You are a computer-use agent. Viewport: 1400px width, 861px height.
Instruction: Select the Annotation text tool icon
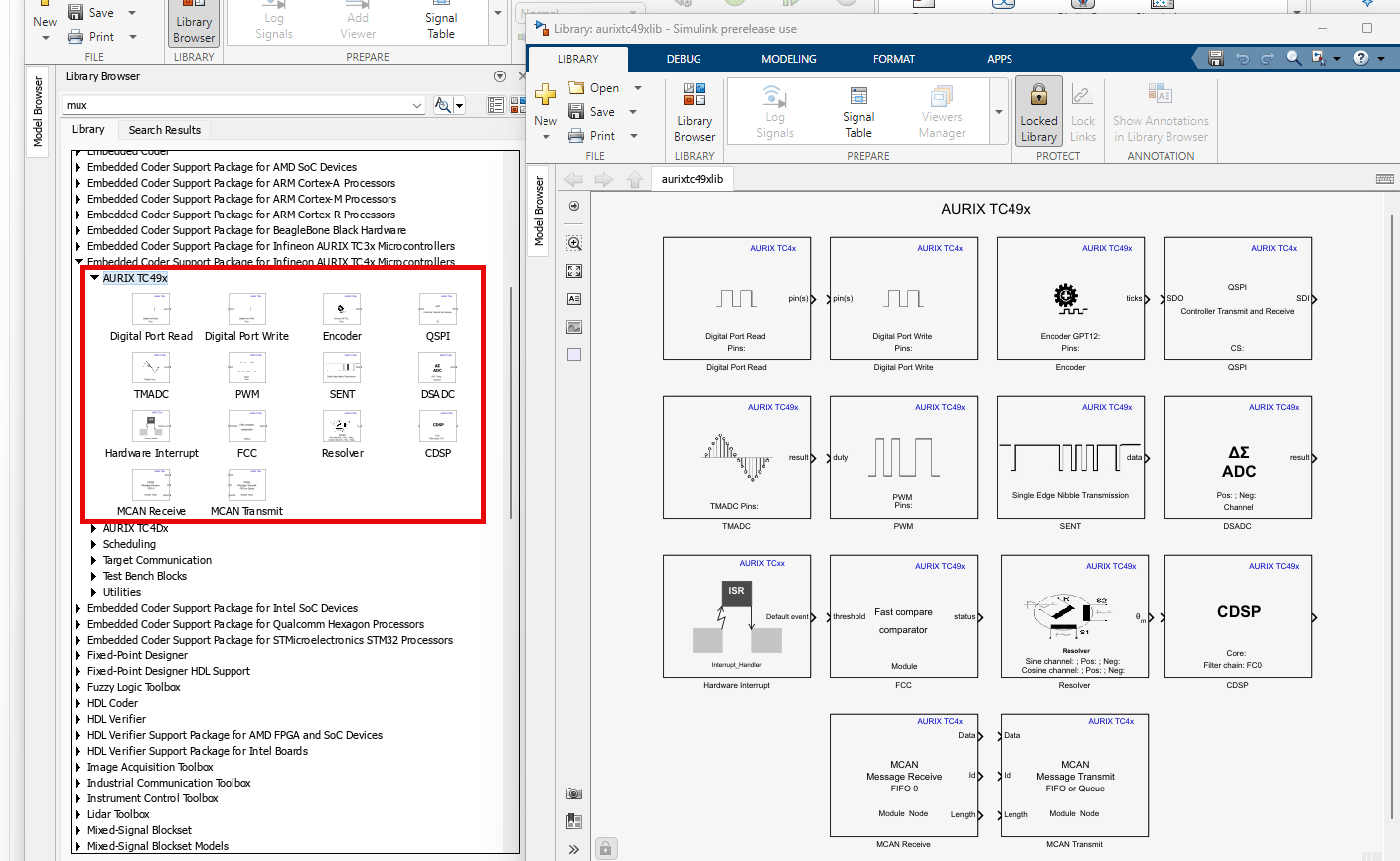coord(574,299)
